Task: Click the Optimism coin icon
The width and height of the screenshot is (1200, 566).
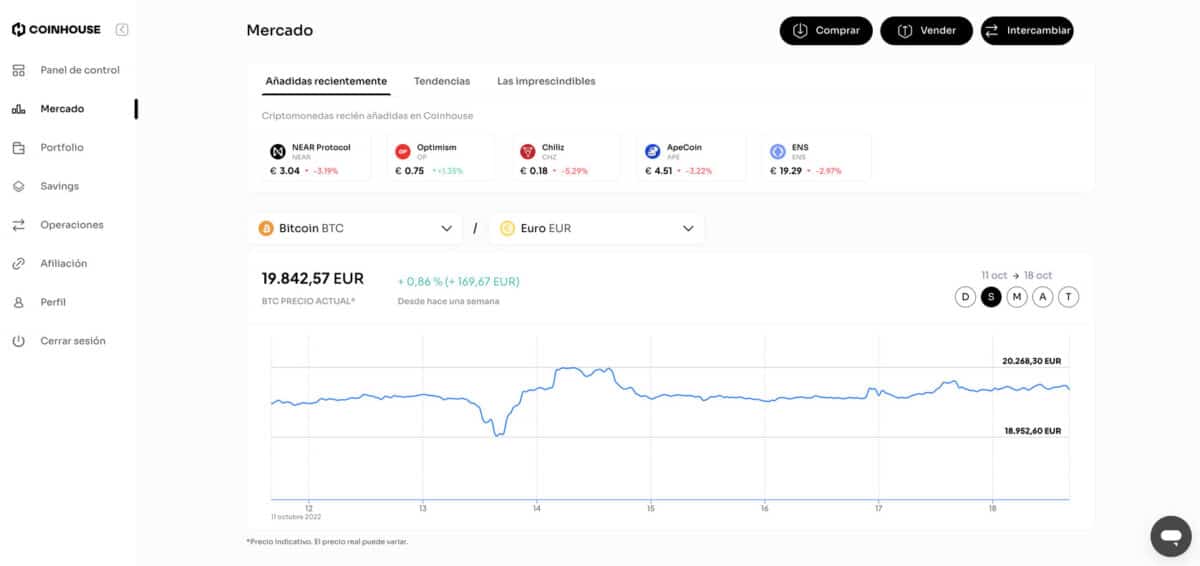Action: point(403,152)
